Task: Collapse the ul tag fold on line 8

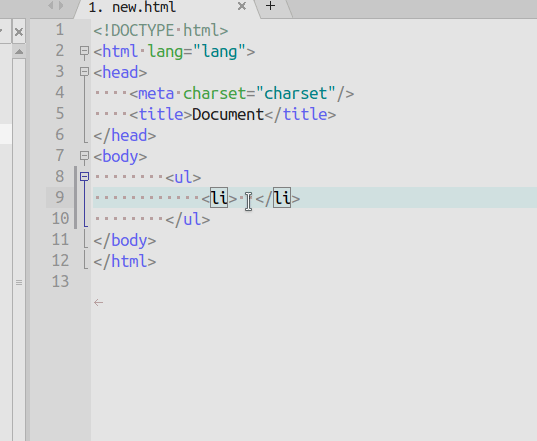Action: point(84,176)
